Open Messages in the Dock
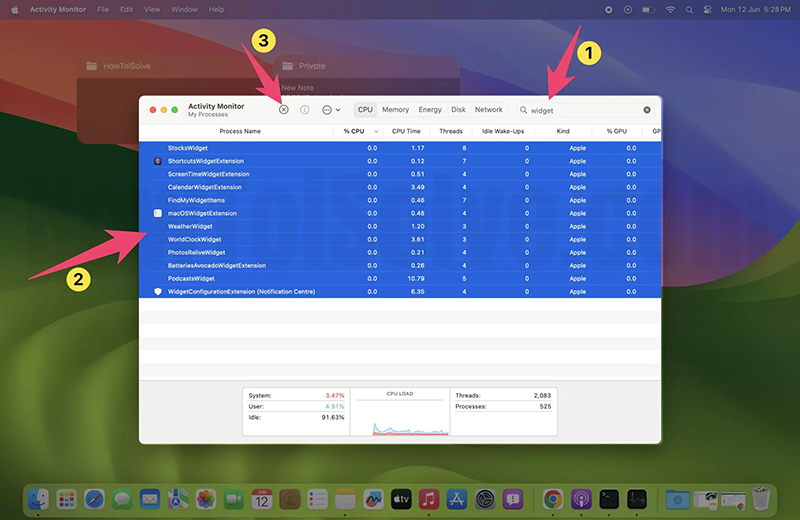Screen dimensions: 800x520 (x=122, y=499)
